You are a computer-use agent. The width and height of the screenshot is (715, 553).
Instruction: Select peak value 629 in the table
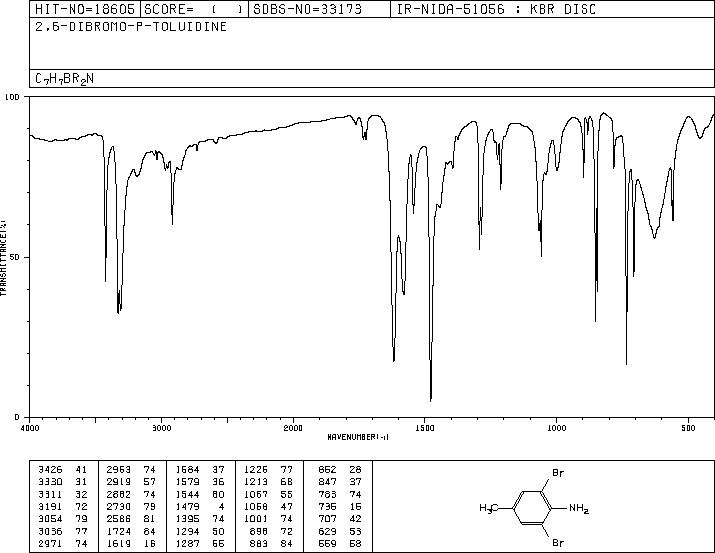click(x=327, y=531)
